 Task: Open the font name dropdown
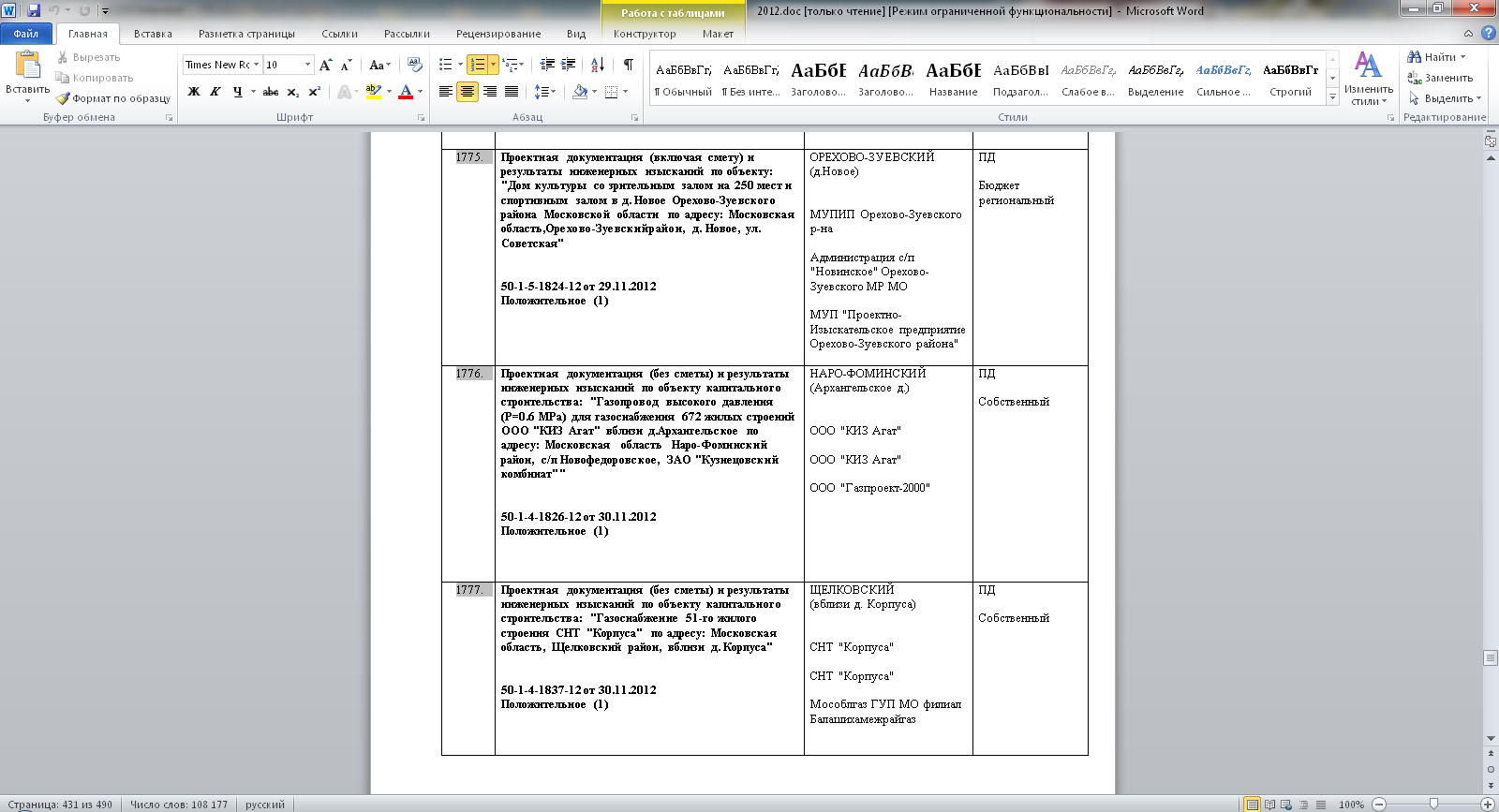click(x=256, y=65)
